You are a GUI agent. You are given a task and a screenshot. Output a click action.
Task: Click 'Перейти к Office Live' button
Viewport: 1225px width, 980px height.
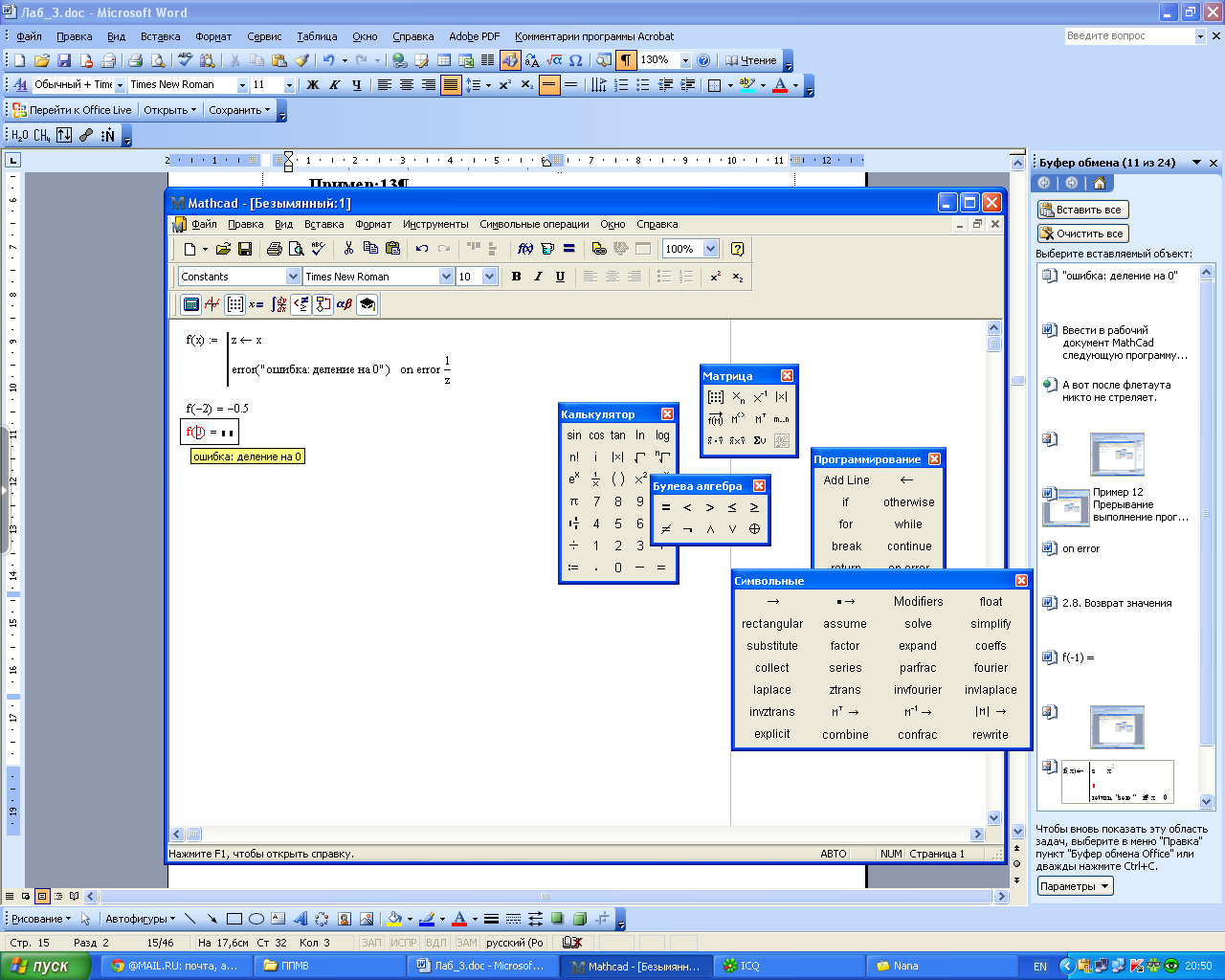[x=72, y=110]
